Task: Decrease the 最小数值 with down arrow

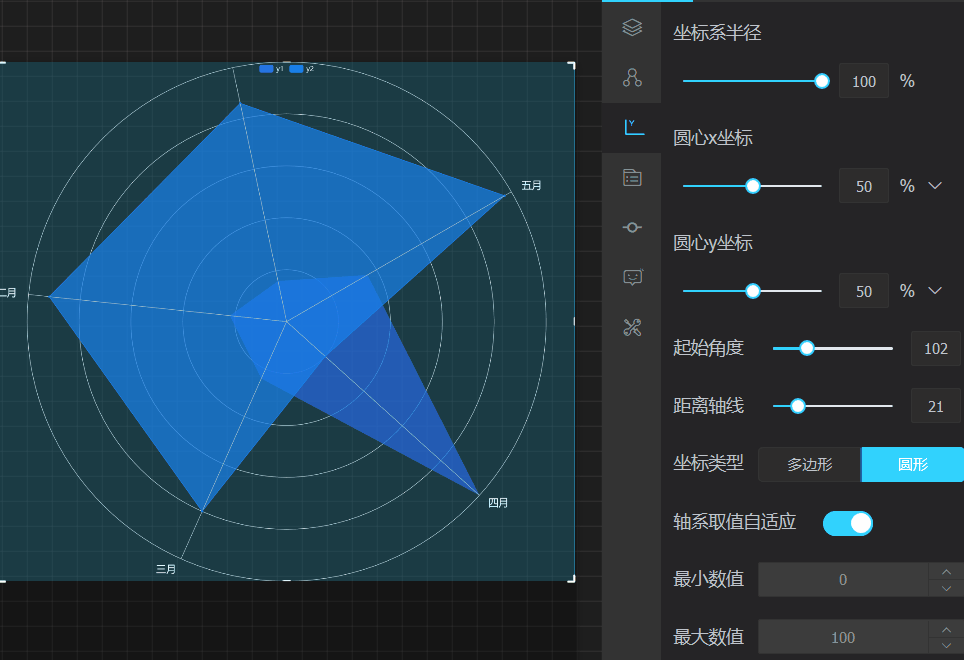Action: tap(946, 588)
